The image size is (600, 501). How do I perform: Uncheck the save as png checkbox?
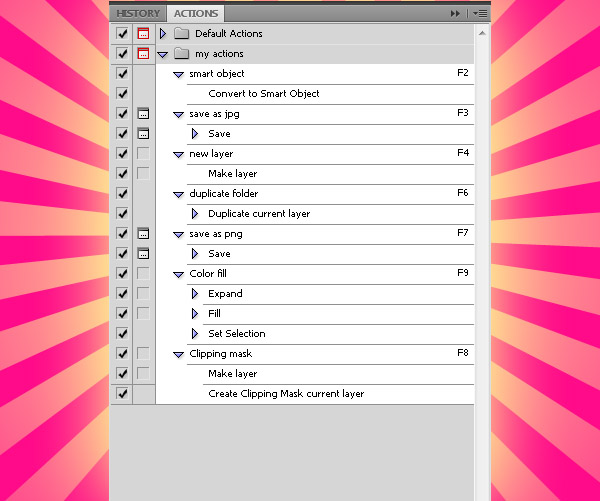122,233
